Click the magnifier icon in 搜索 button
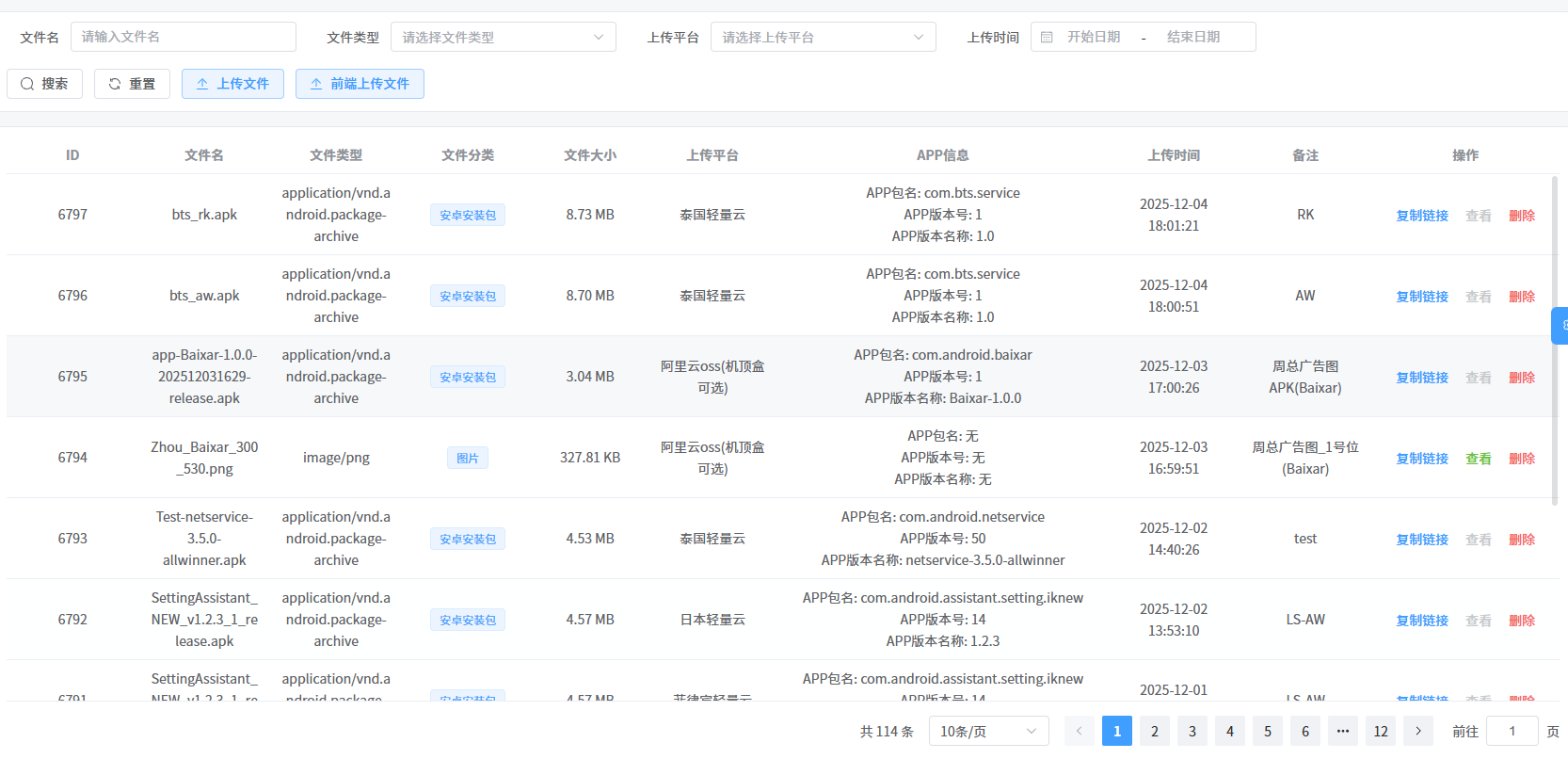The image size is (1568, 759). point(27,84)
